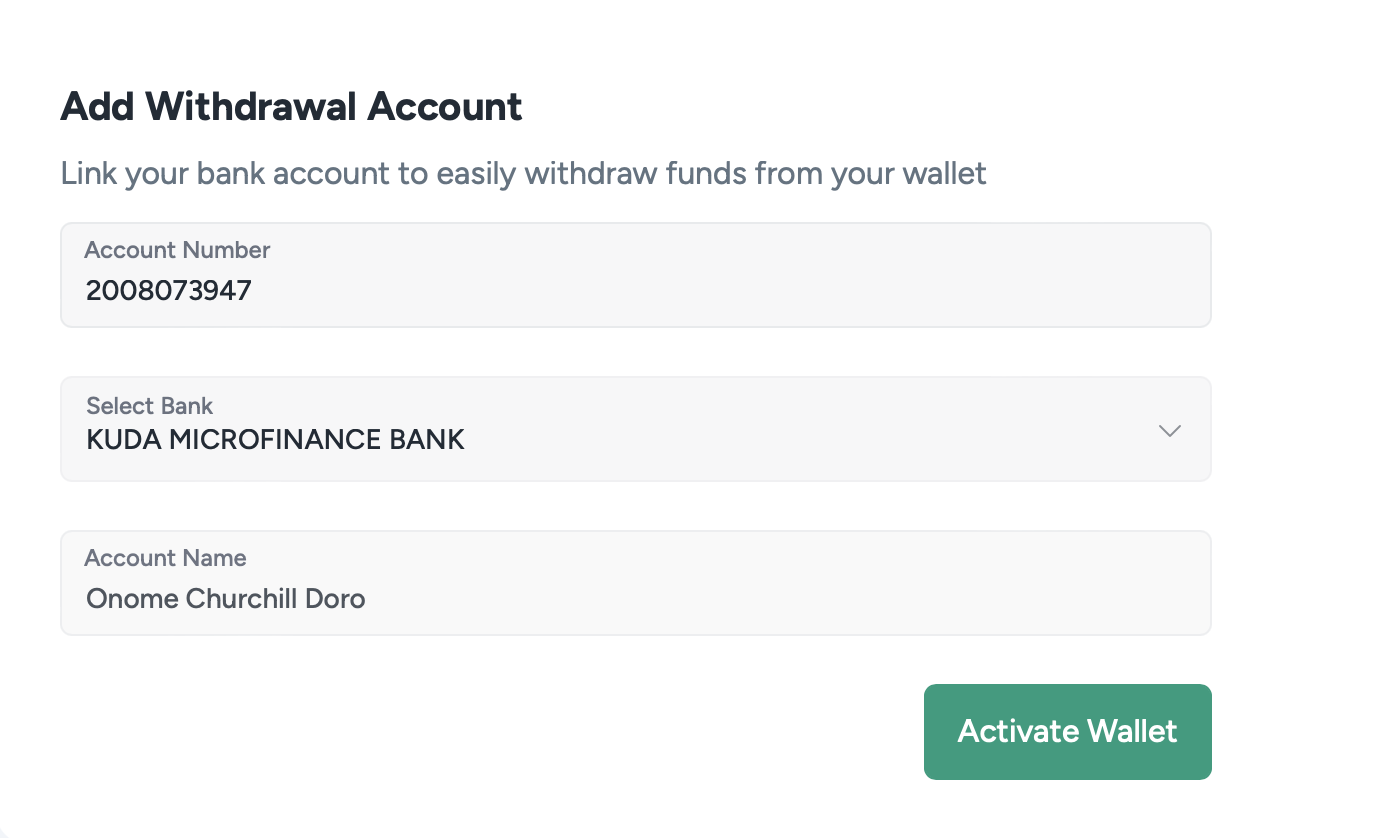Click the Onome Churchill Doro name text
The width and height of the screenshot is (1386, 838).
click(225, 599)
